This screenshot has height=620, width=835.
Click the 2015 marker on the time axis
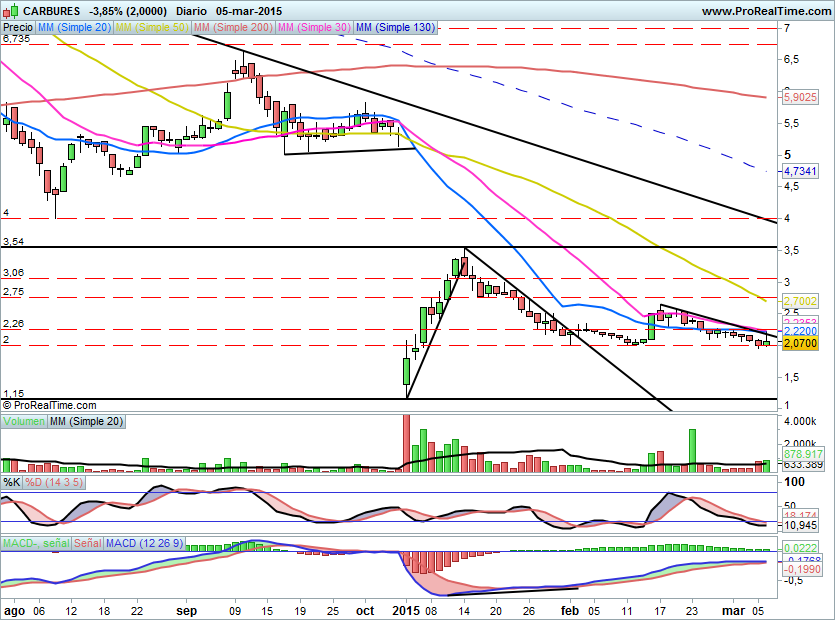point(406,609)
